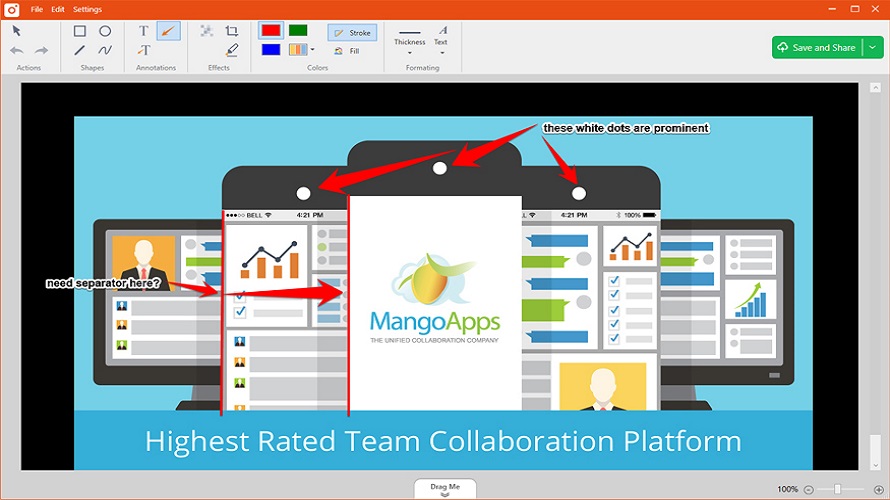Open Save and Share dropdown arrow
Viewport: 890px width, 500px height.
click(x=871, y=47)
